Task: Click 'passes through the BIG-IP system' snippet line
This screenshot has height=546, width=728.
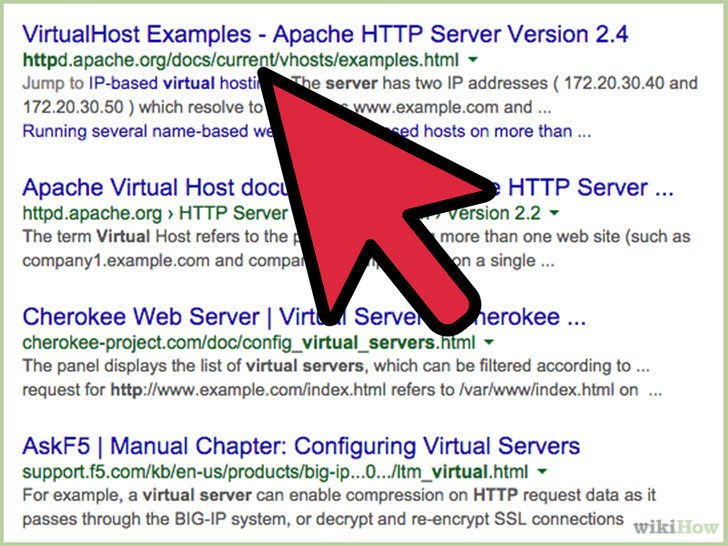Action: coord(323,519)
